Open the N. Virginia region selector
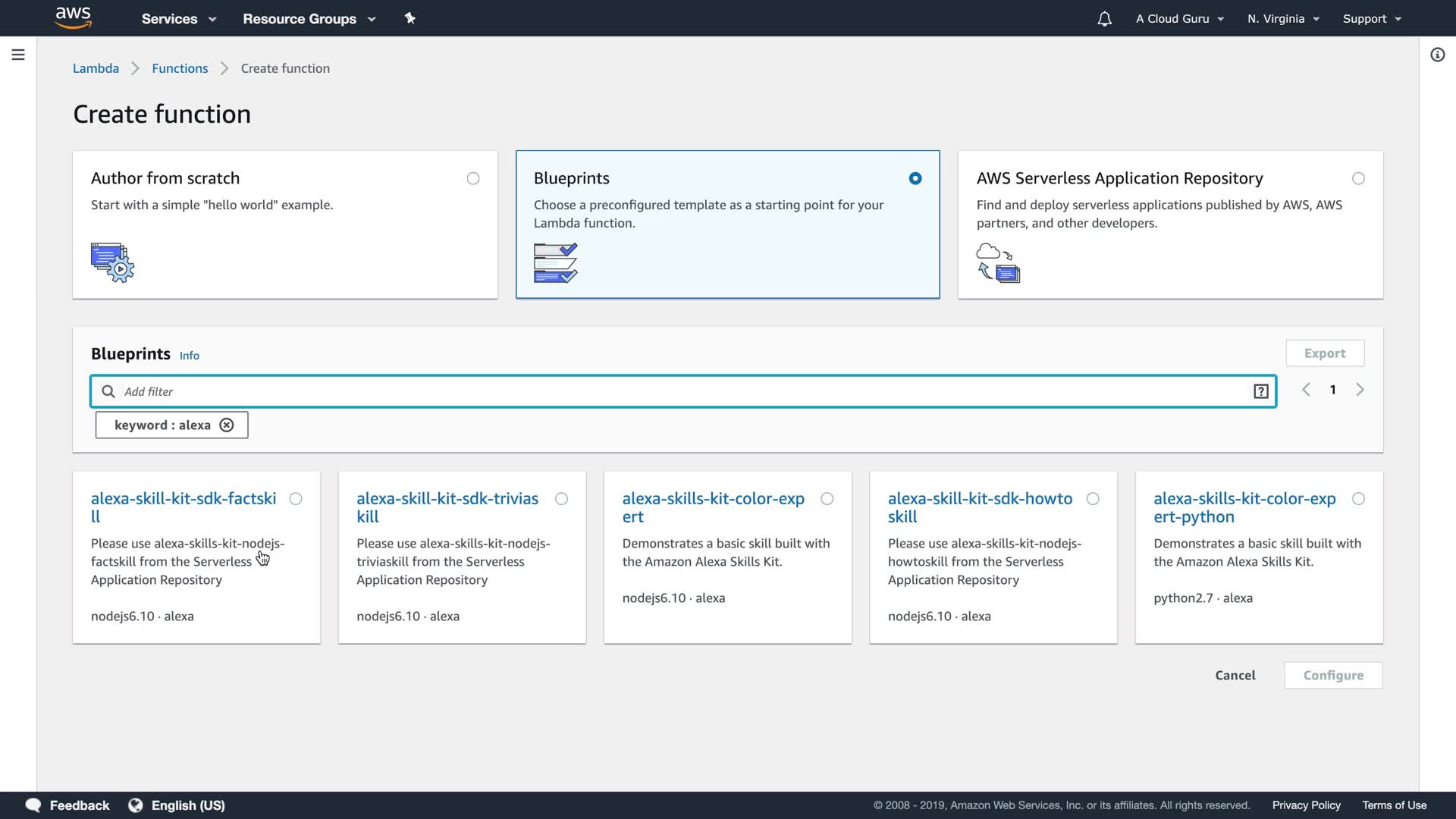This screenshot has height=819, width=1456. tap(1283, 19)
